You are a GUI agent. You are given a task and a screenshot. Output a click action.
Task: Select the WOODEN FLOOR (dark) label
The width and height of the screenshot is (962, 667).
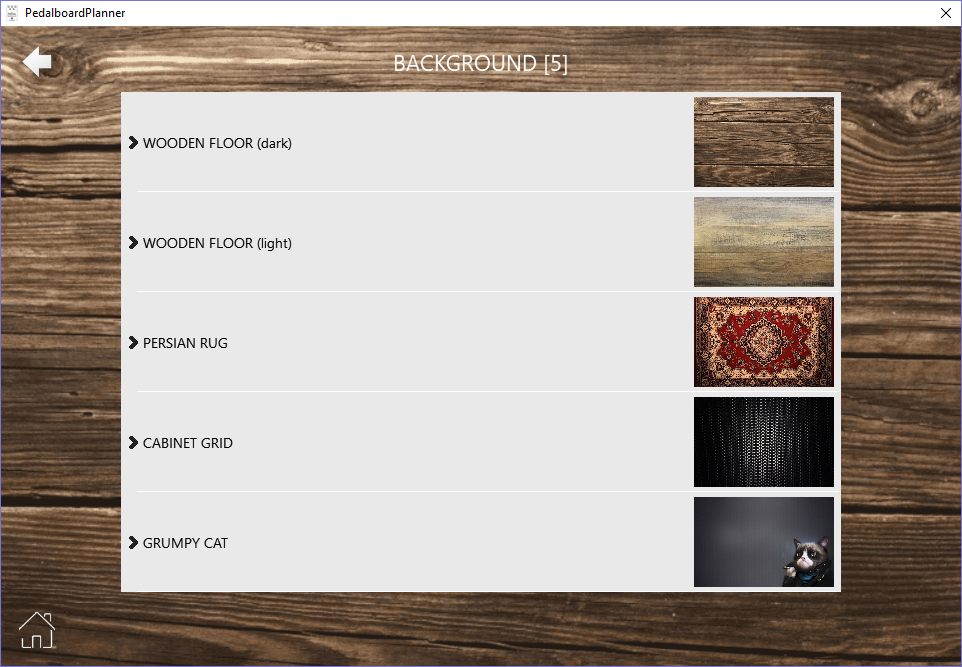(x=217, y=143)
